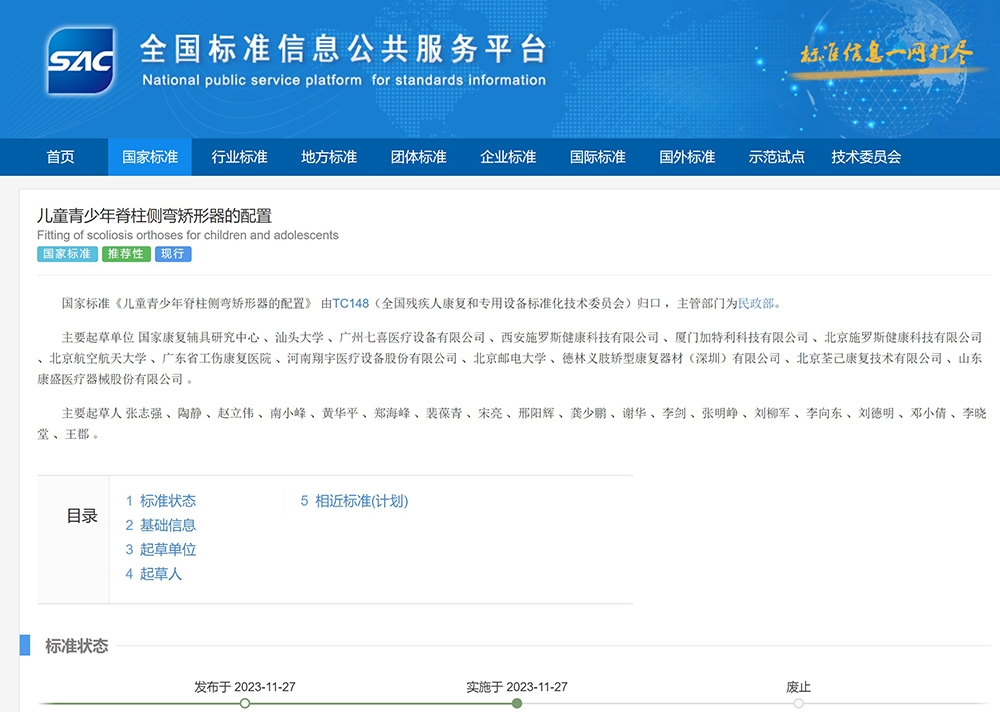Image resolution: width=1000 pixels, height=712 pixels.
Task: Go to the 示范试点 tab
Action: coord(776,157)
